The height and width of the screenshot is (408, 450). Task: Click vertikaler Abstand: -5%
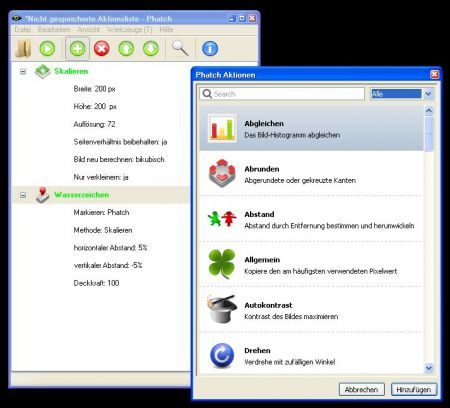[x=108, y=265]
